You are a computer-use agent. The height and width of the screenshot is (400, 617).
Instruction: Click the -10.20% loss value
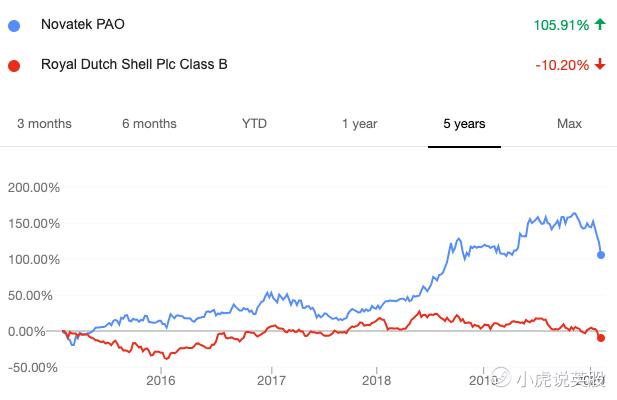tap(561, 65)
